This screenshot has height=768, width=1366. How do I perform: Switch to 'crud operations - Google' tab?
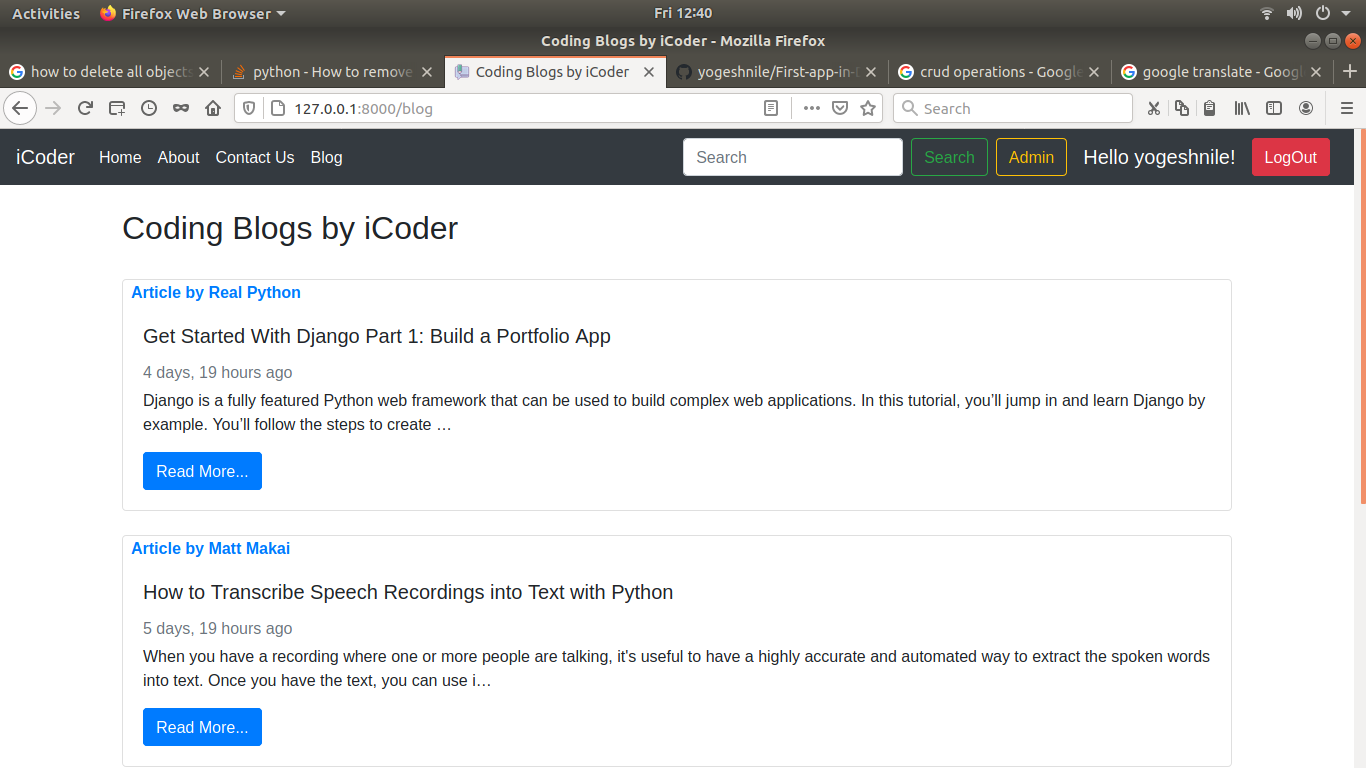pyautogui.click(x=1000, y=72)
